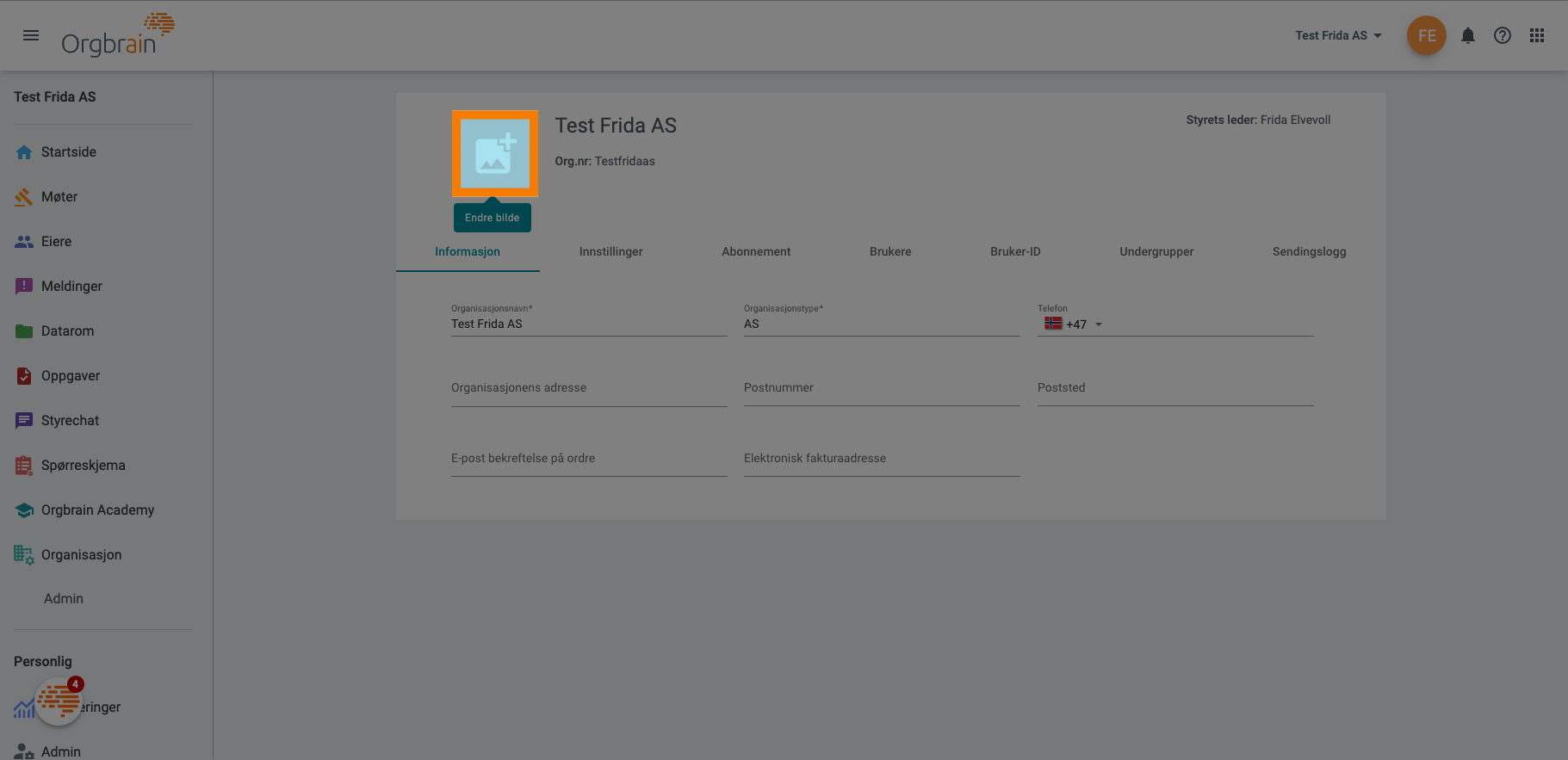The image size is (1568, 760).
Task: Click the Styrechat chat icon
Action: click(x=24, y=421)
